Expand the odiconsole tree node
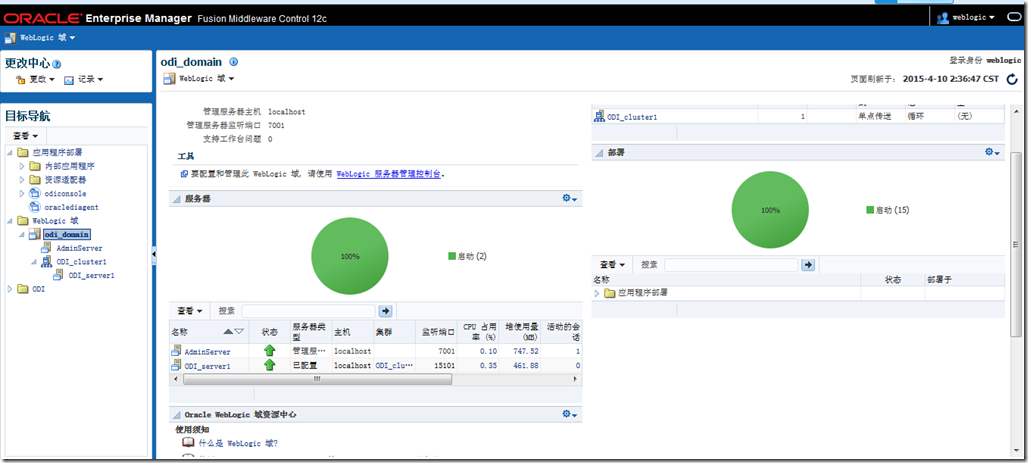The image size is (1028, 463). (22, 193)
